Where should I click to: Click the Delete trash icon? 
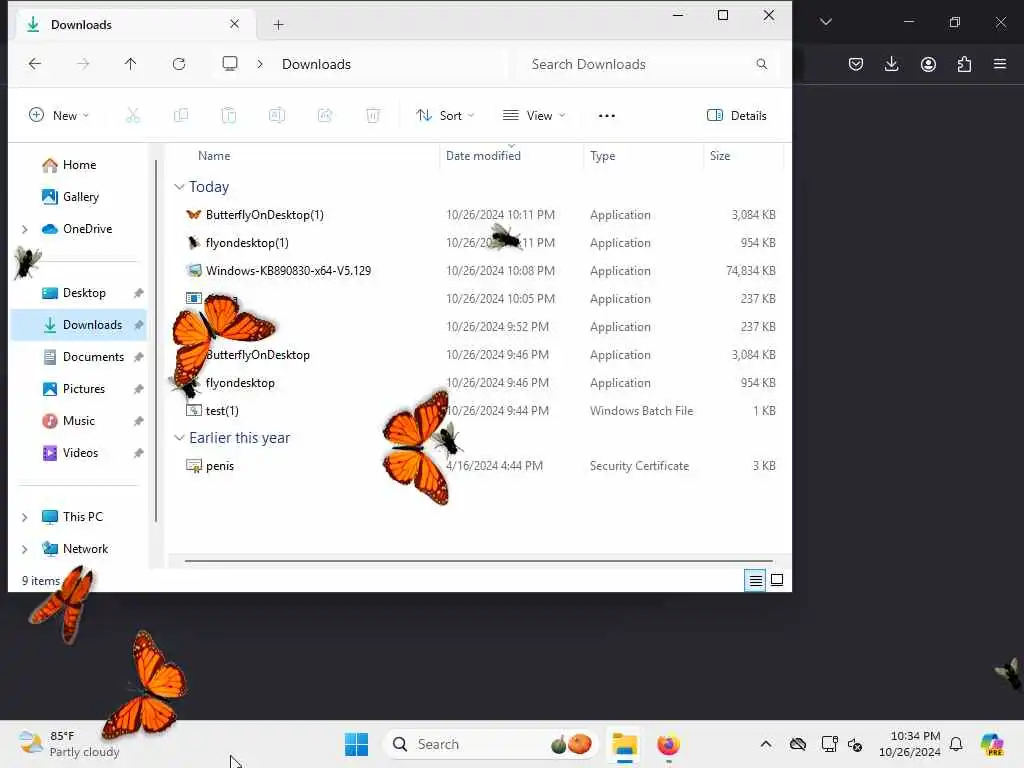(x=373, y=116)
